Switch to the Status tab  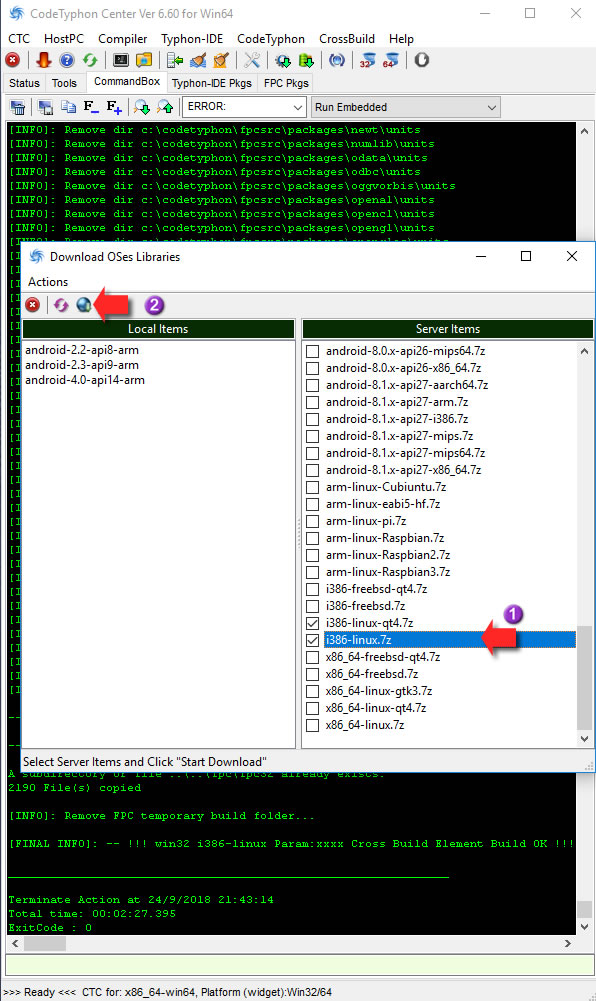[x=24, y=83]
